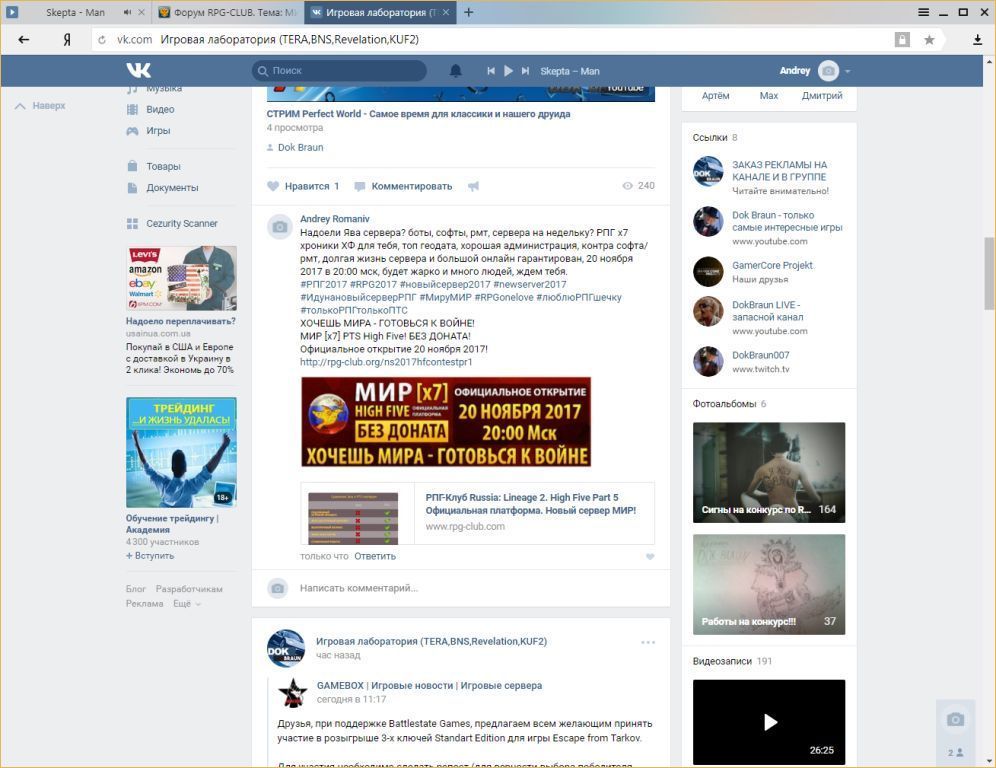Skip to next track in VK player

525,71
